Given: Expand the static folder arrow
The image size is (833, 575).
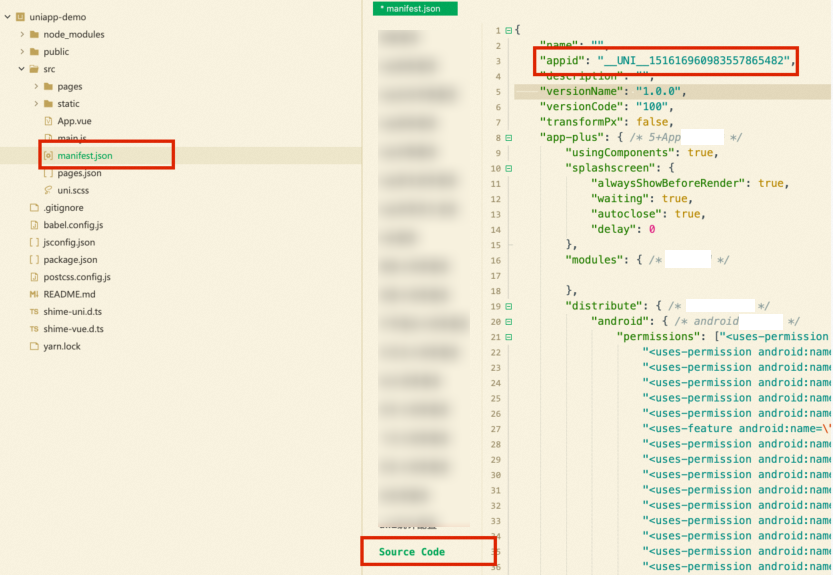Looking at the screenshot, I should (36, 104).
